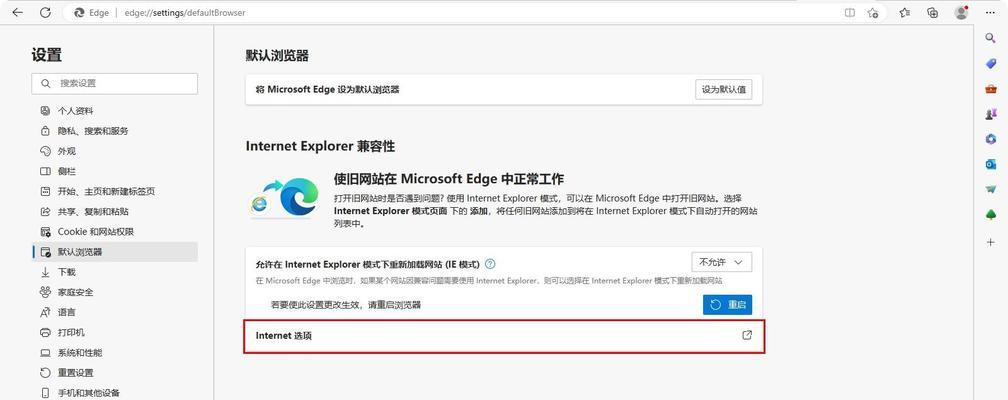
Task: Click 若要使此设置更改生效，请重启浏览器 text
Action: click(x=346, y=305)
